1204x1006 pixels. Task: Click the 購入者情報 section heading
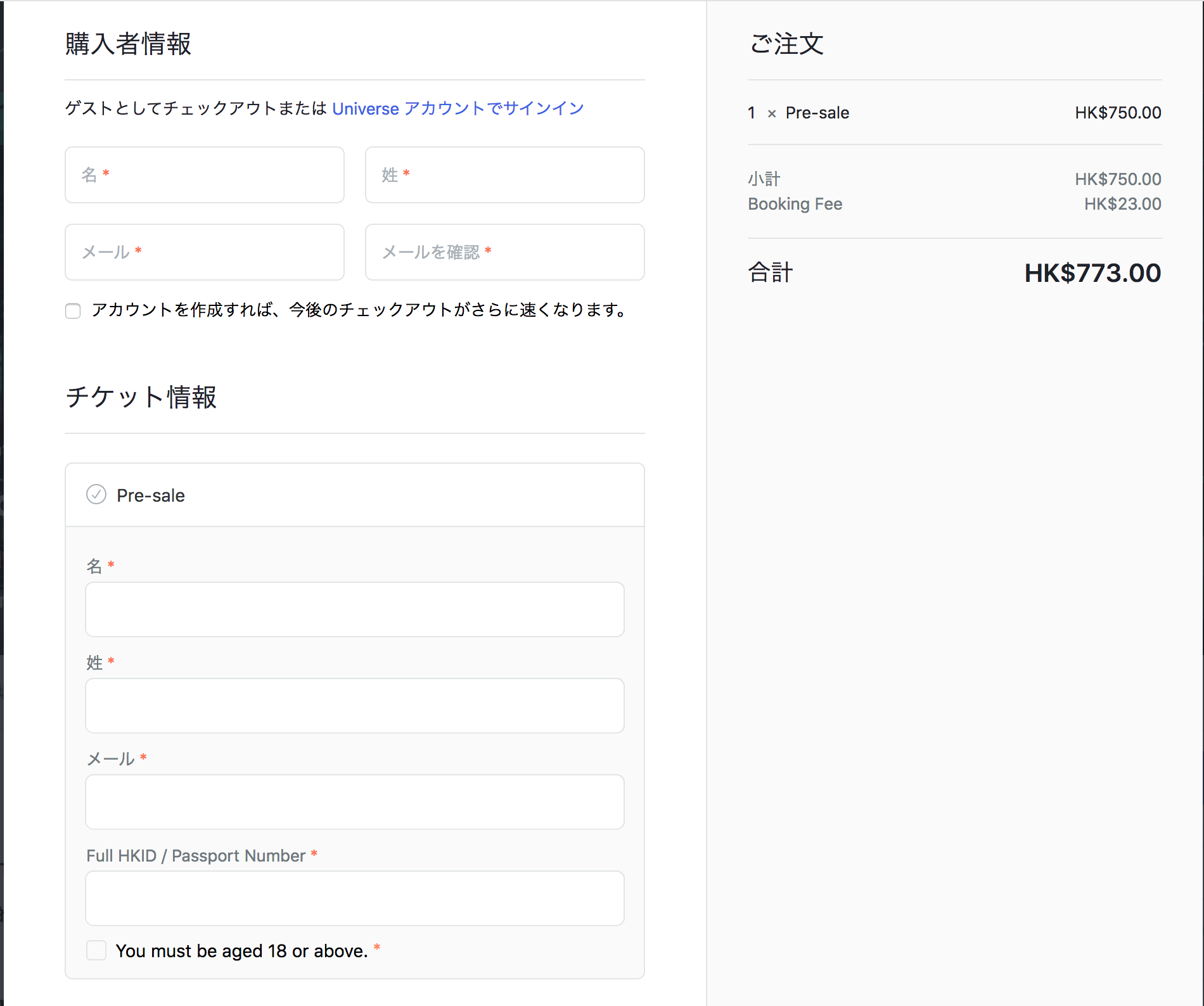pyautogui.click(x=128, y=44)
